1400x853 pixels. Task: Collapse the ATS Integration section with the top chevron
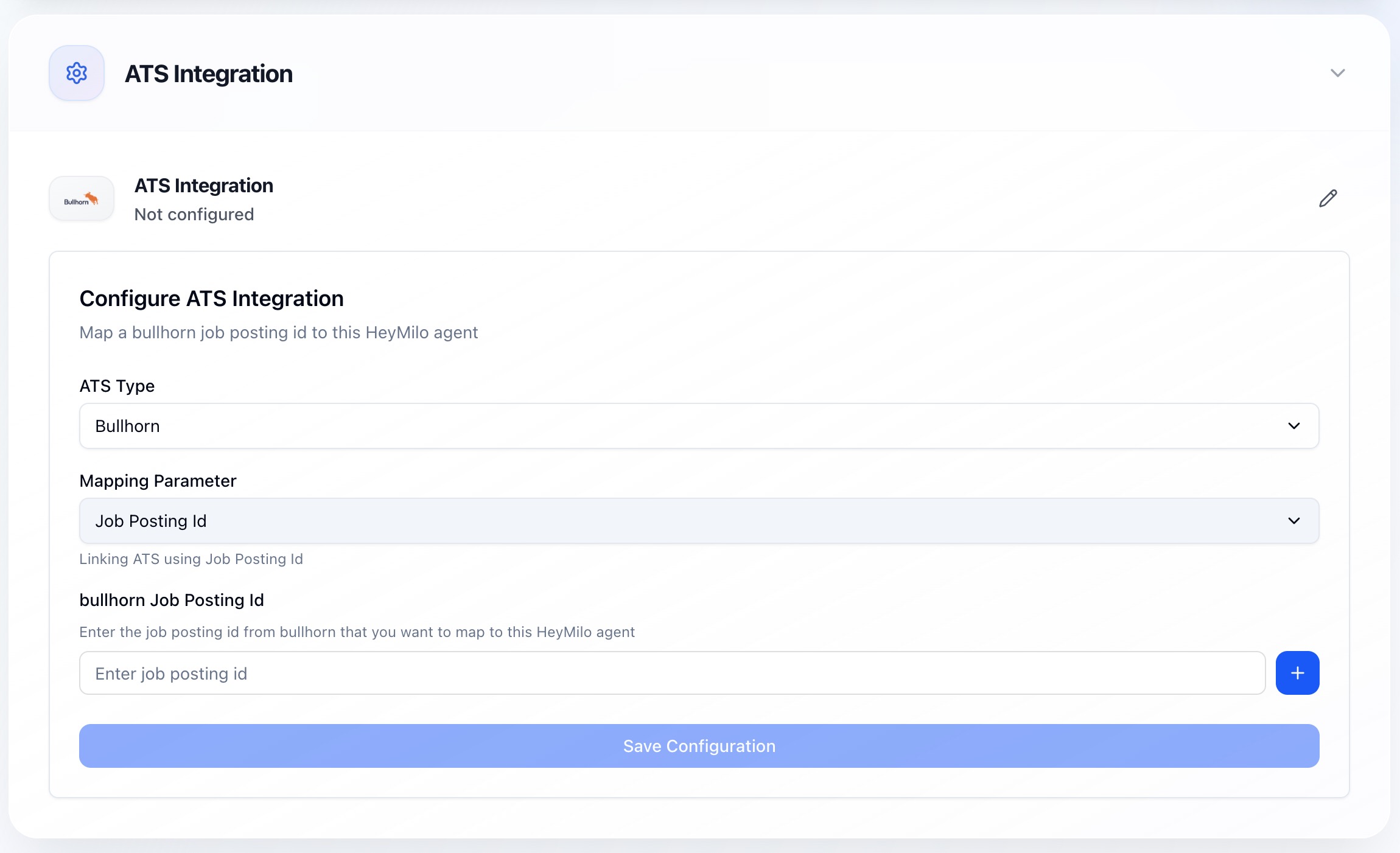(1337, 73)
